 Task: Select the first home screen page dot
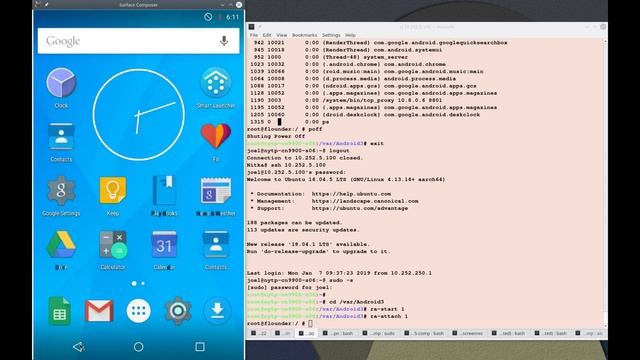coord(134,283)
